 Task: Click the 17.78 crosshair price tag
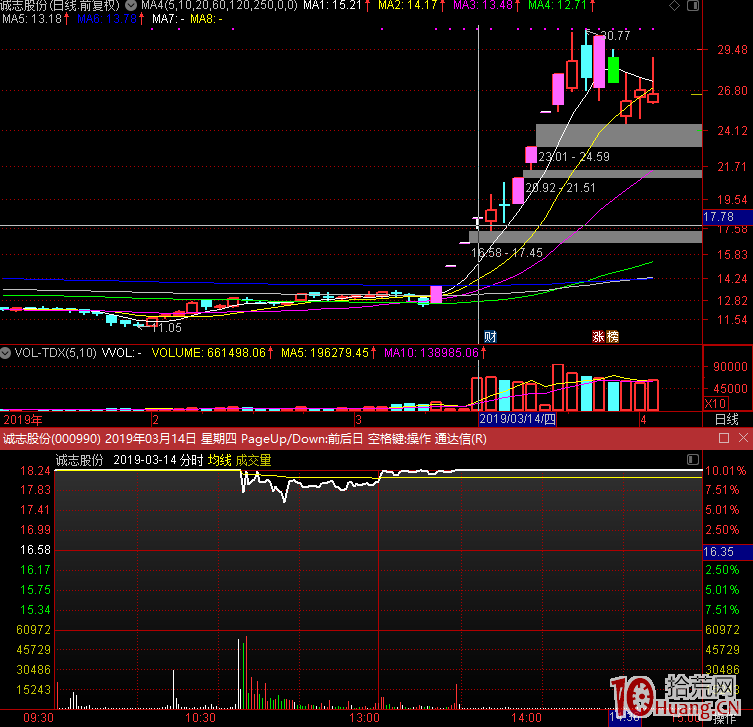[727, 217]
